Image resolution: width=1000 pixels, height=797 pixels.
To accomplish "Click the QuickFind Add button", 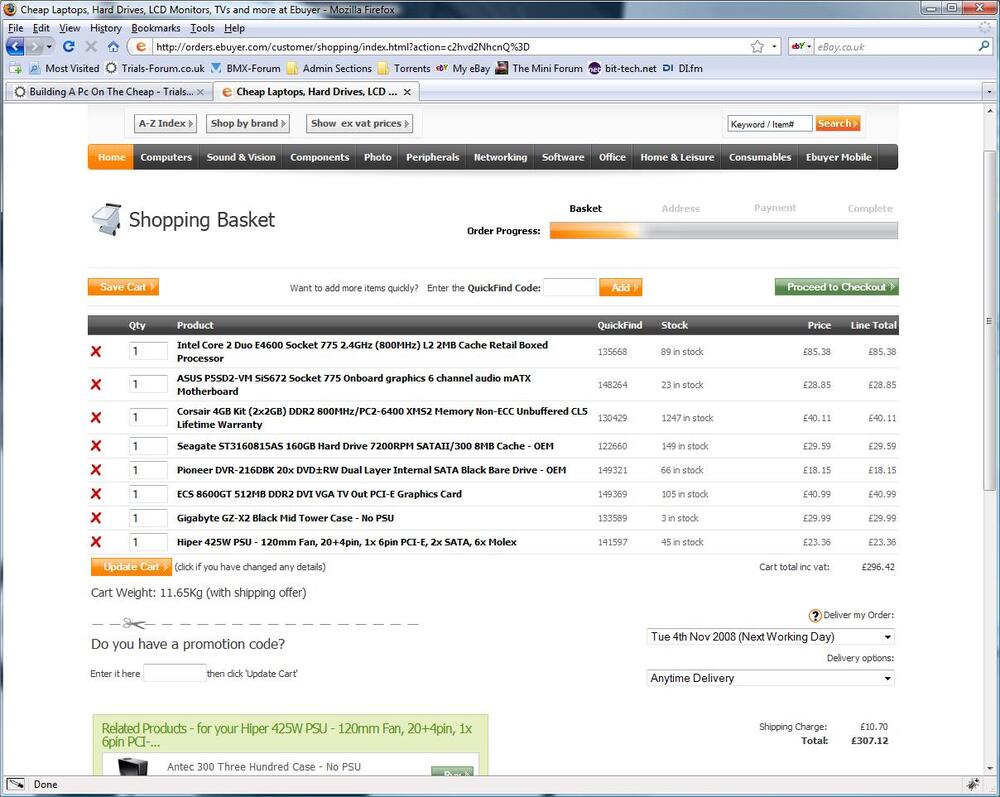I will click(x=621, y=288).
